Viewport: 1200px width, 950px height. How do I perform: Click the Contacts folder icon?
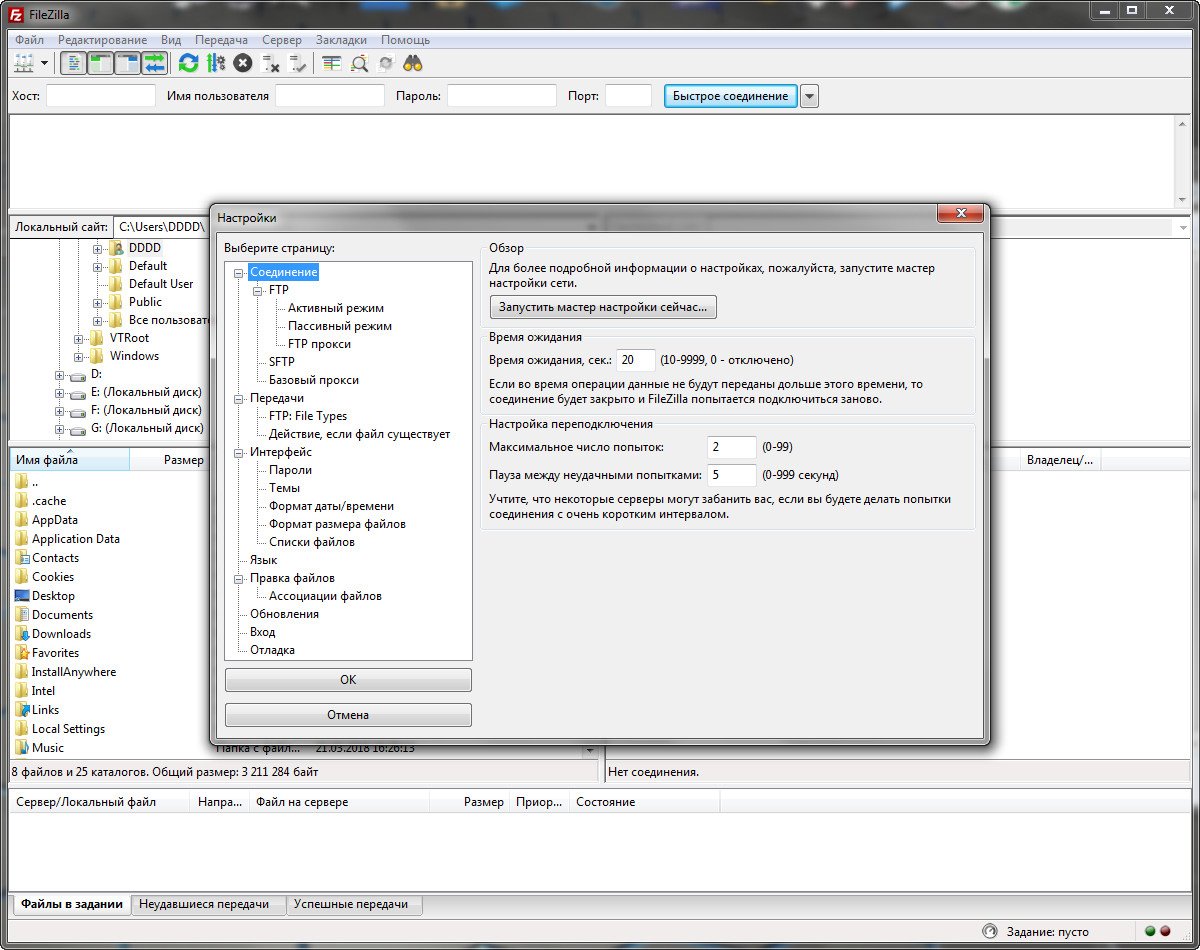[22, 558]
